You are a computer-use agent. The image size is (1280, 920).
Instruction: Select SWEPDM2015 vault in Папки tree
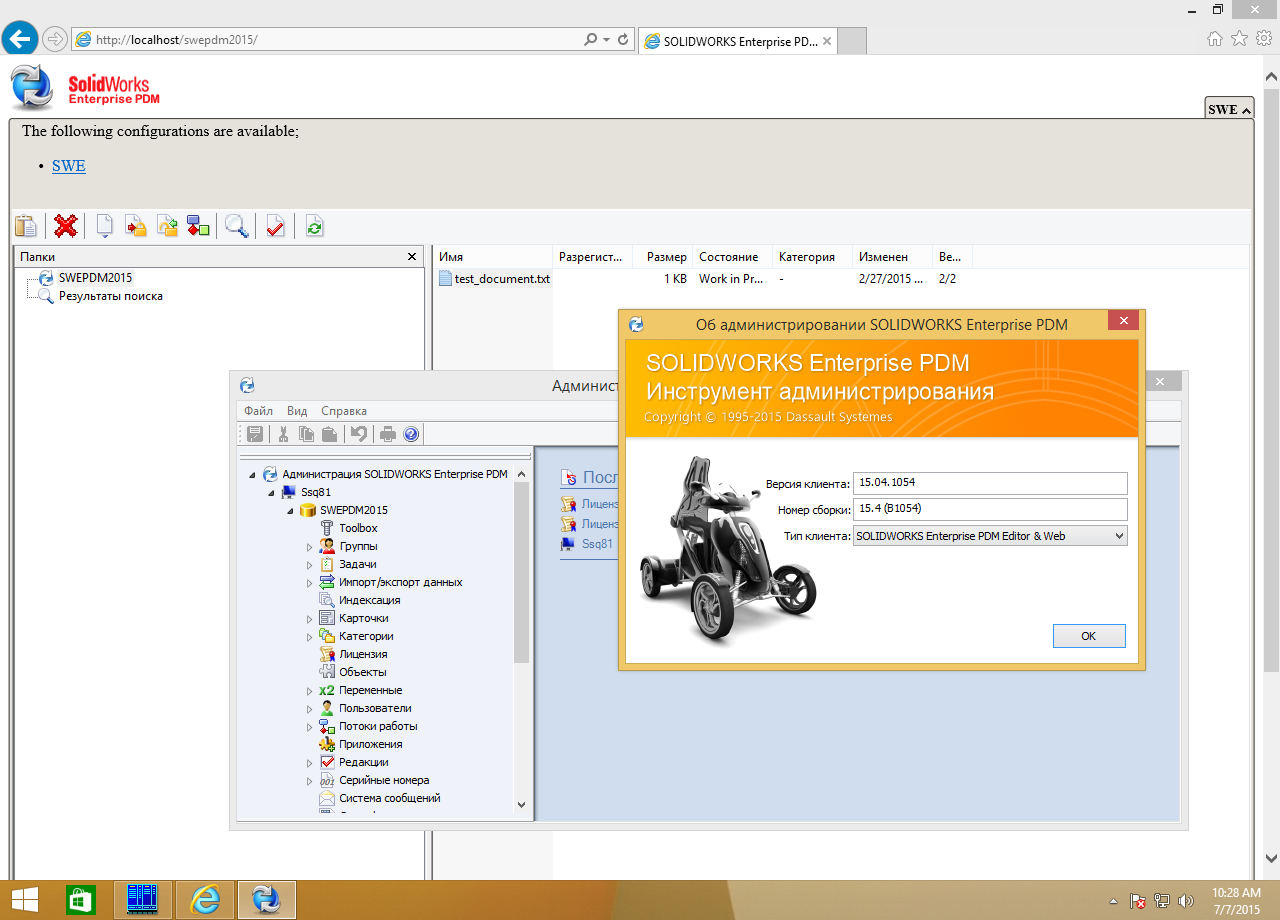pyautogui.click(x=95, y=278)
